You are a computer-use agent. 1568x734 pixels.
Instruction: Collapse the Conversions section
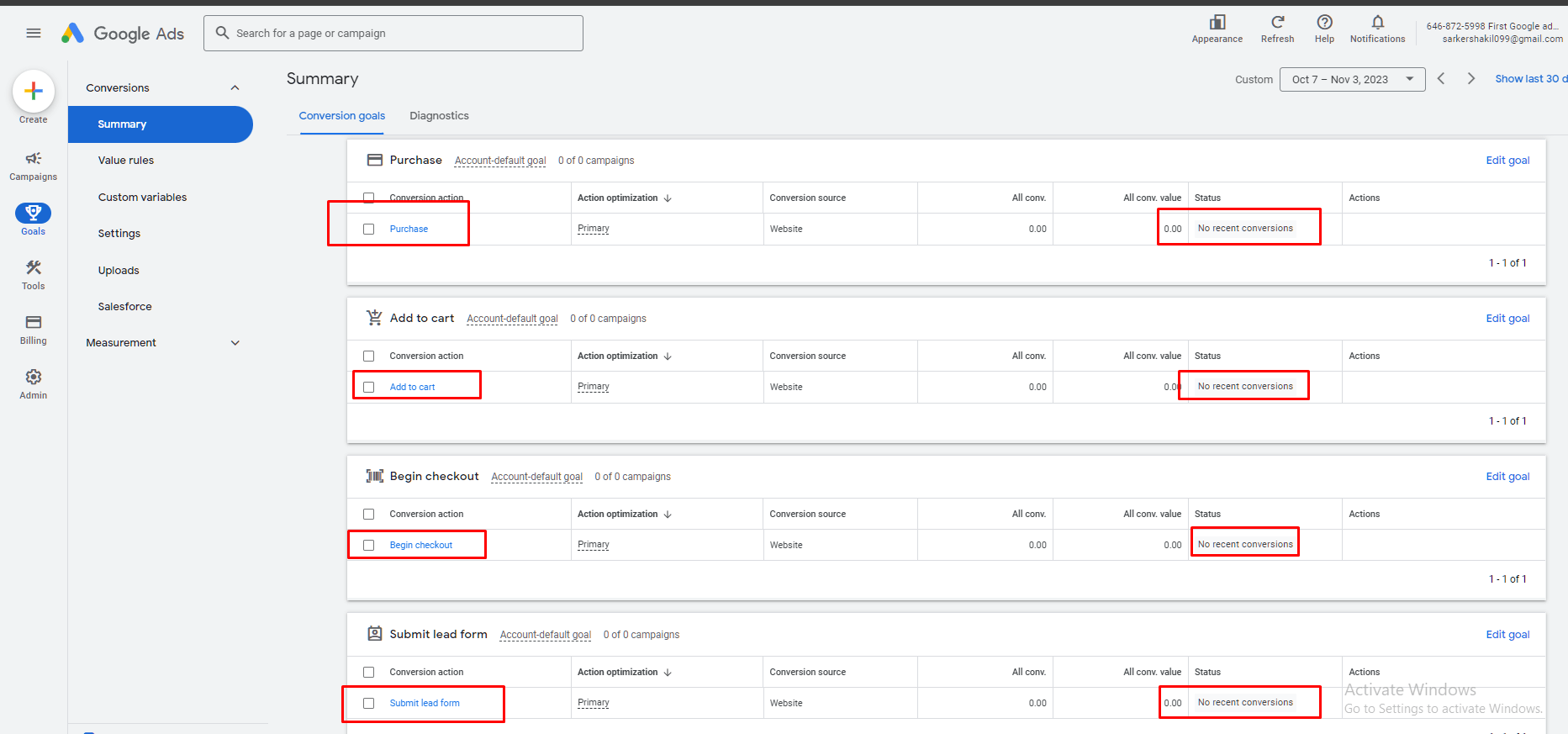point(235,88)
